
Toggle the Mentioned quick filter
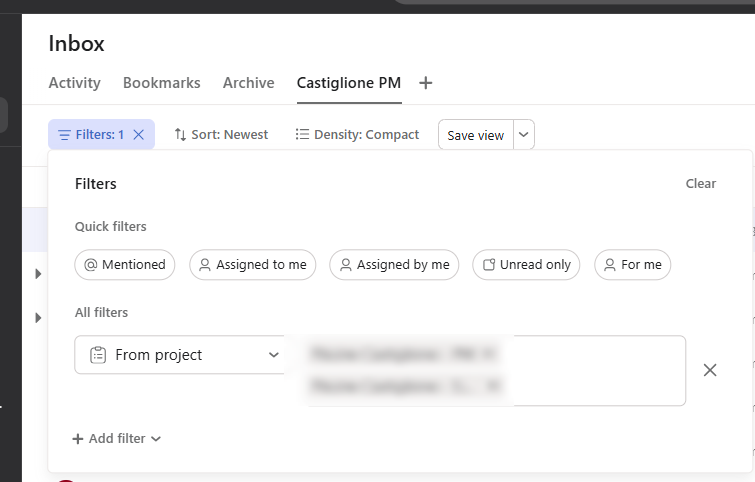[x=125, y=265]
